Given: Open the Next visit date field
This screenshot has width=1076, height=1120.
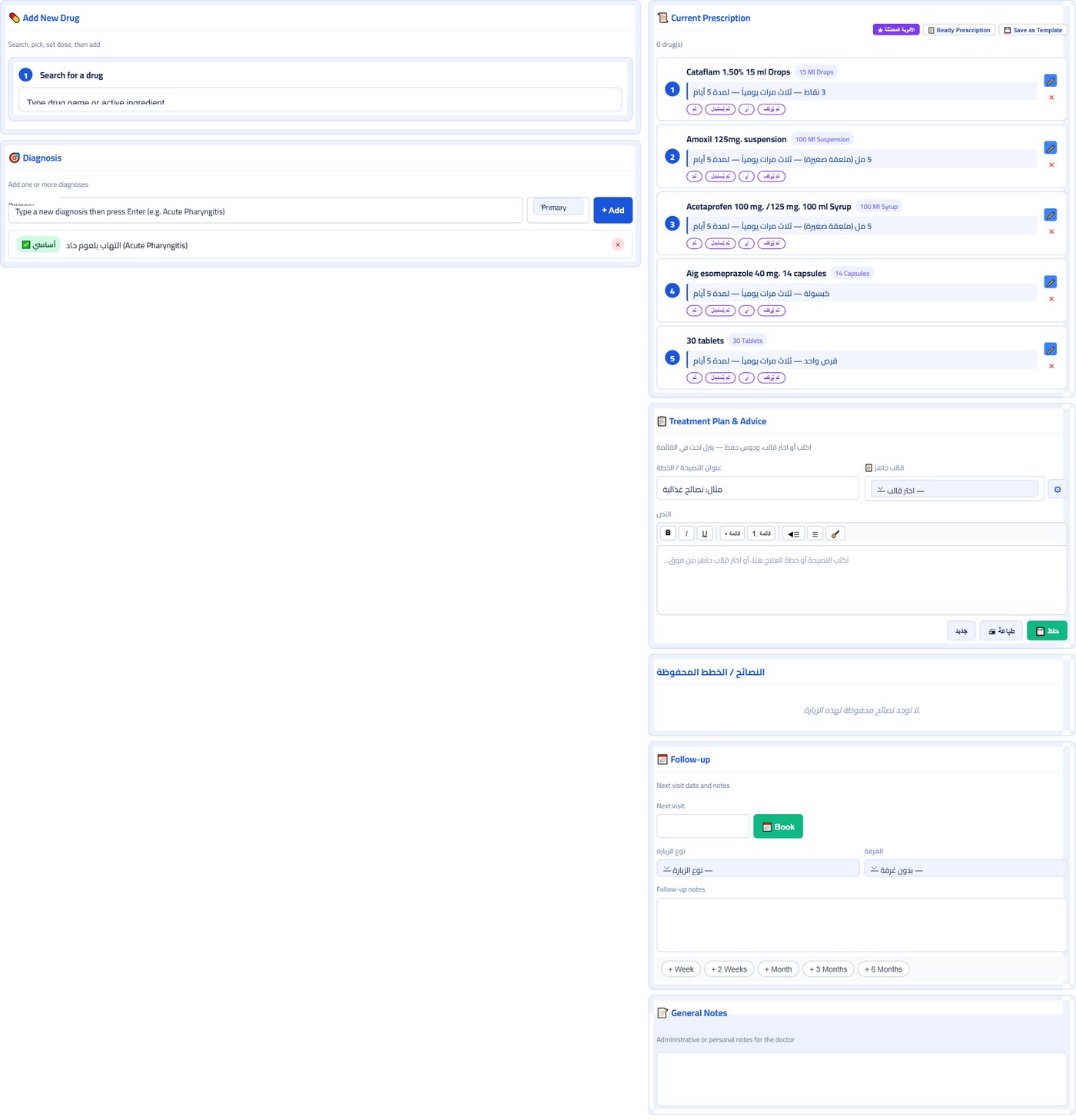Looking at the screenshot, I should point(702,826).
